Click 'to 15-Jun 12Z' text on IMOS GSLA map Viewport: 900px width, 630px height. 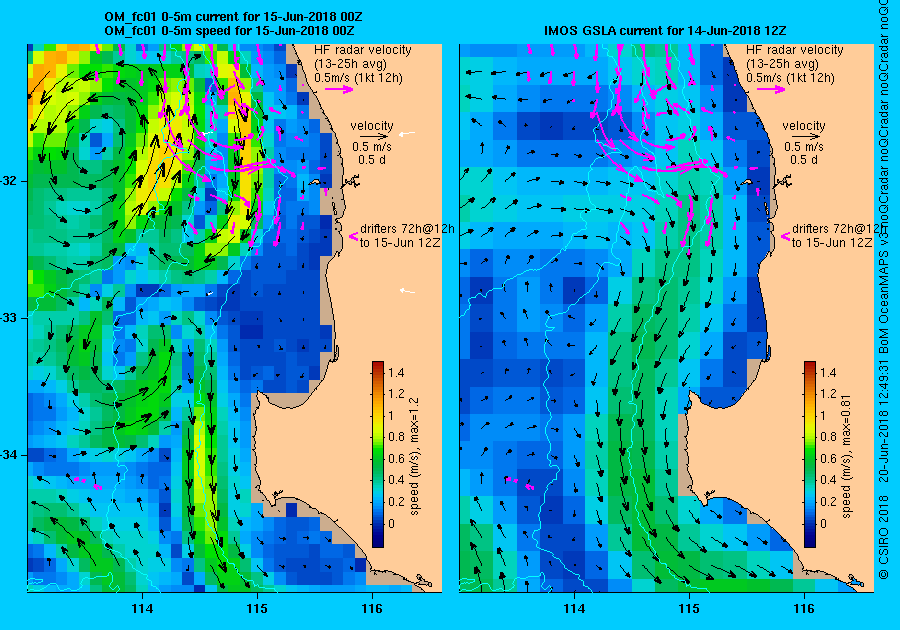point(832,243)
